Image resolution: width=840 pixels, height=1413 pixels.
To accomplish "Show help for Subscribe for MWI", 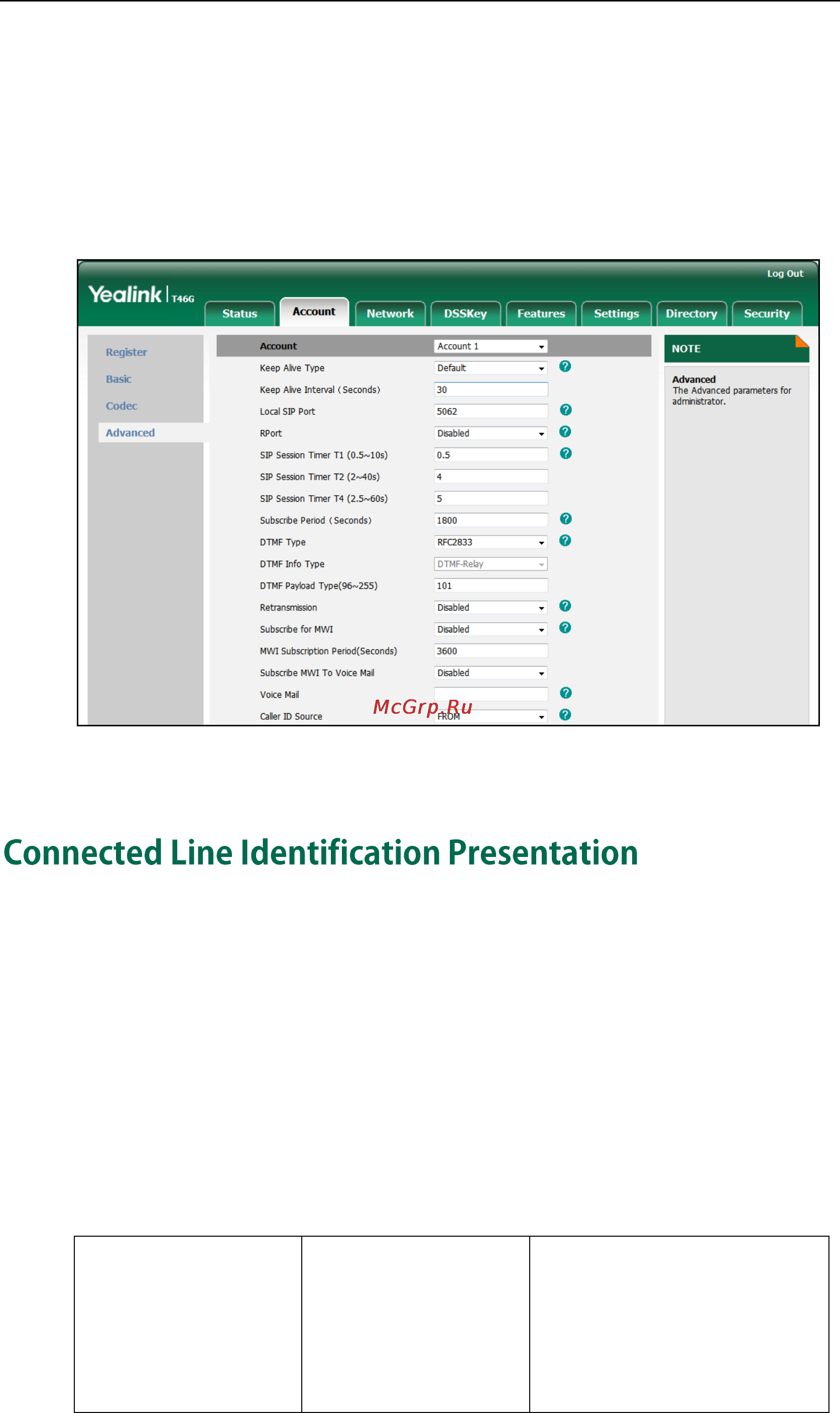I will (x=565, y=628).
